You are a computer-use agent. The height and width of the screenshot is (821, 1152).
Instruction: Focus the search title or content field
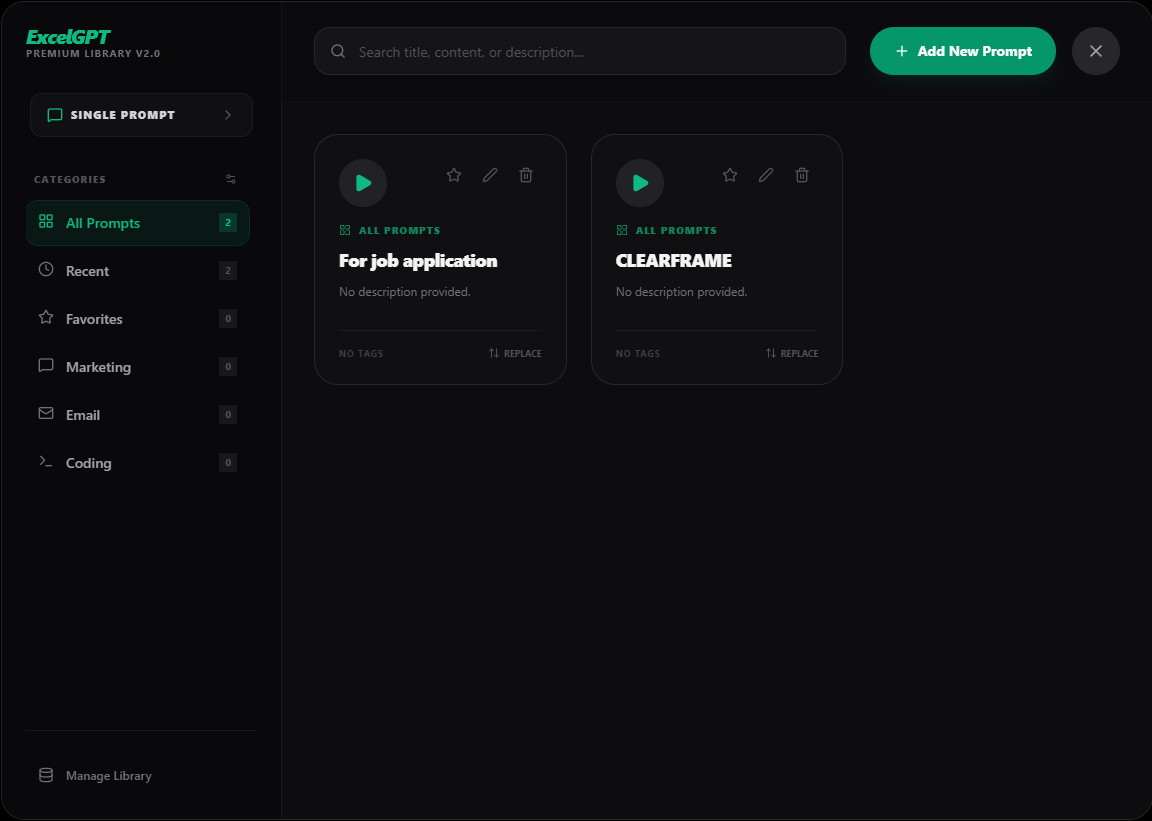pos(580,51)
